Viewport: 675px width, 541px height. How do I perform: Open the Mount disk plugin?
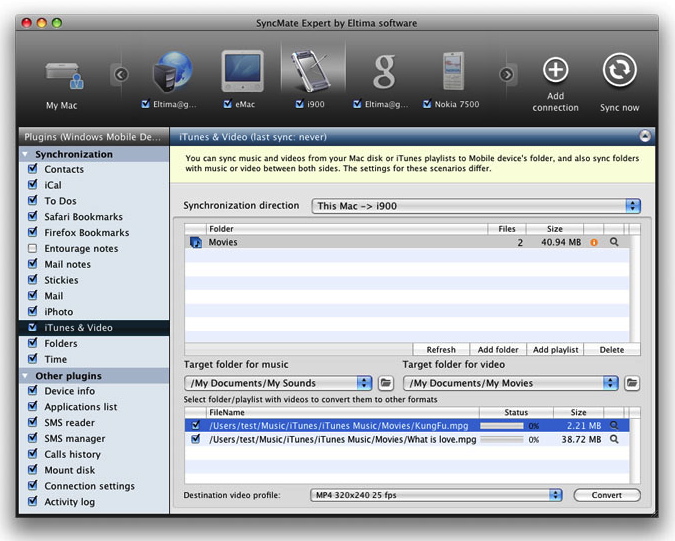[70, 470]
